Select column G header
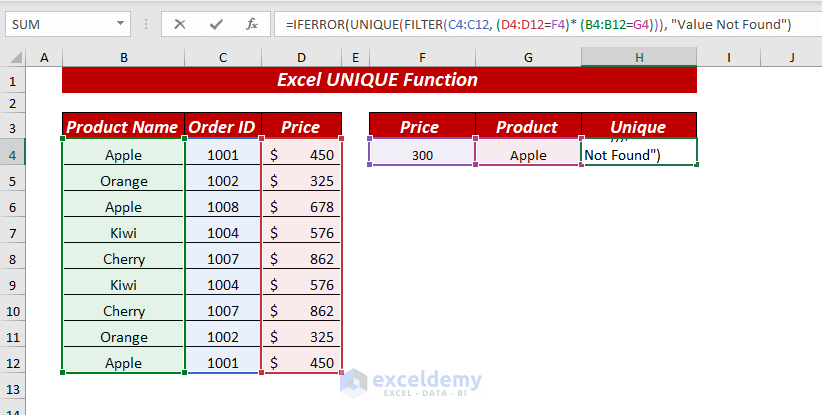The image size is (822, 415). click(528, 57)
